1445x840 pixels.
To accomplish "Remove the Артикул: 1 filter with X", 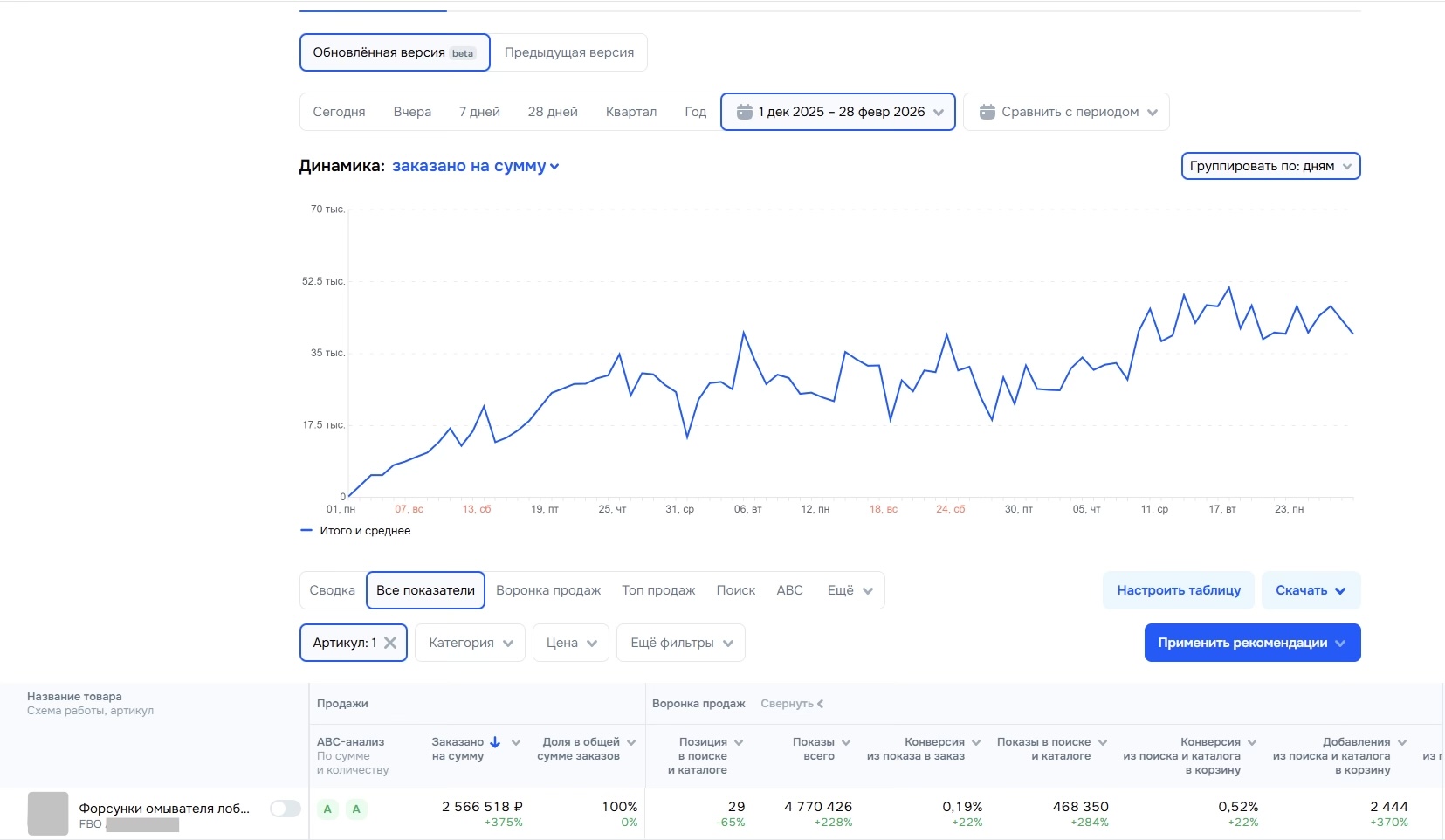I will click(390, 643).
